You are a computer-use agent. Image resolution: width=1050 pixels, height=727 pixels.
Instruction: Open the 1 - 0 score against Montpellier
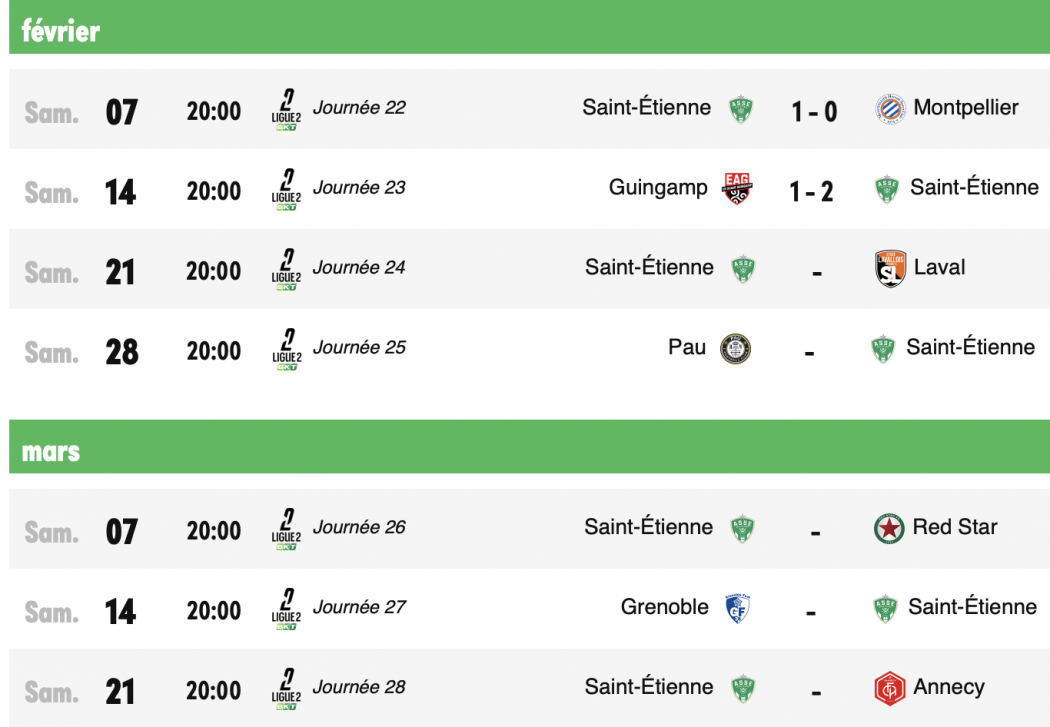click(x=814, y=111)
